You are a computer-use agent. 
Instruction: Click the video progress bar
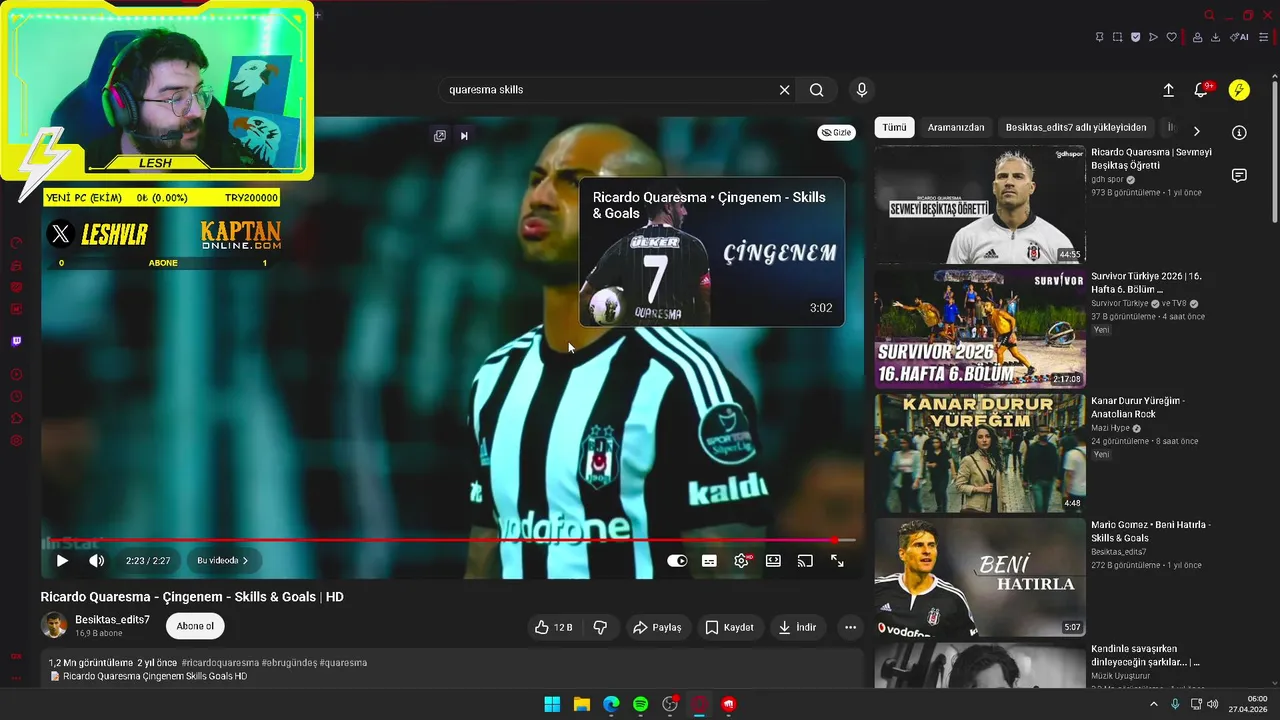tap(448, 540)
